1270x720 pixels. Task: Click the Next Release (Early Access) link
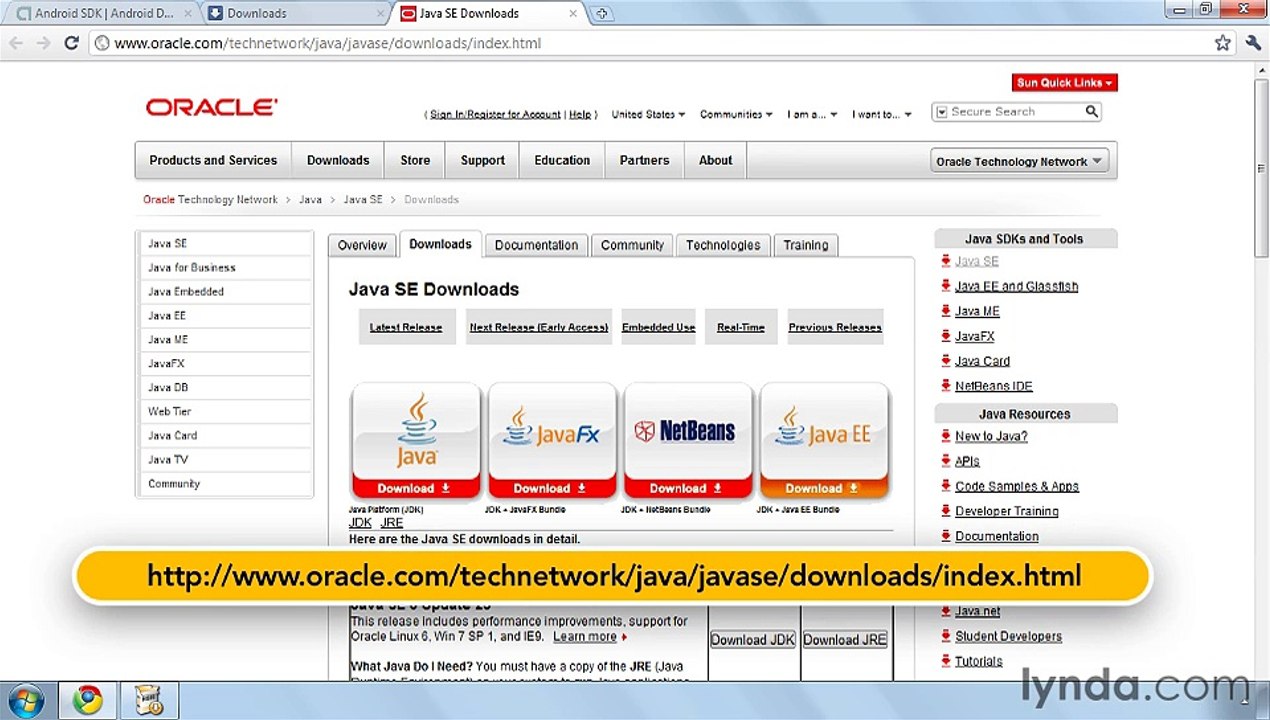point(539,327)
